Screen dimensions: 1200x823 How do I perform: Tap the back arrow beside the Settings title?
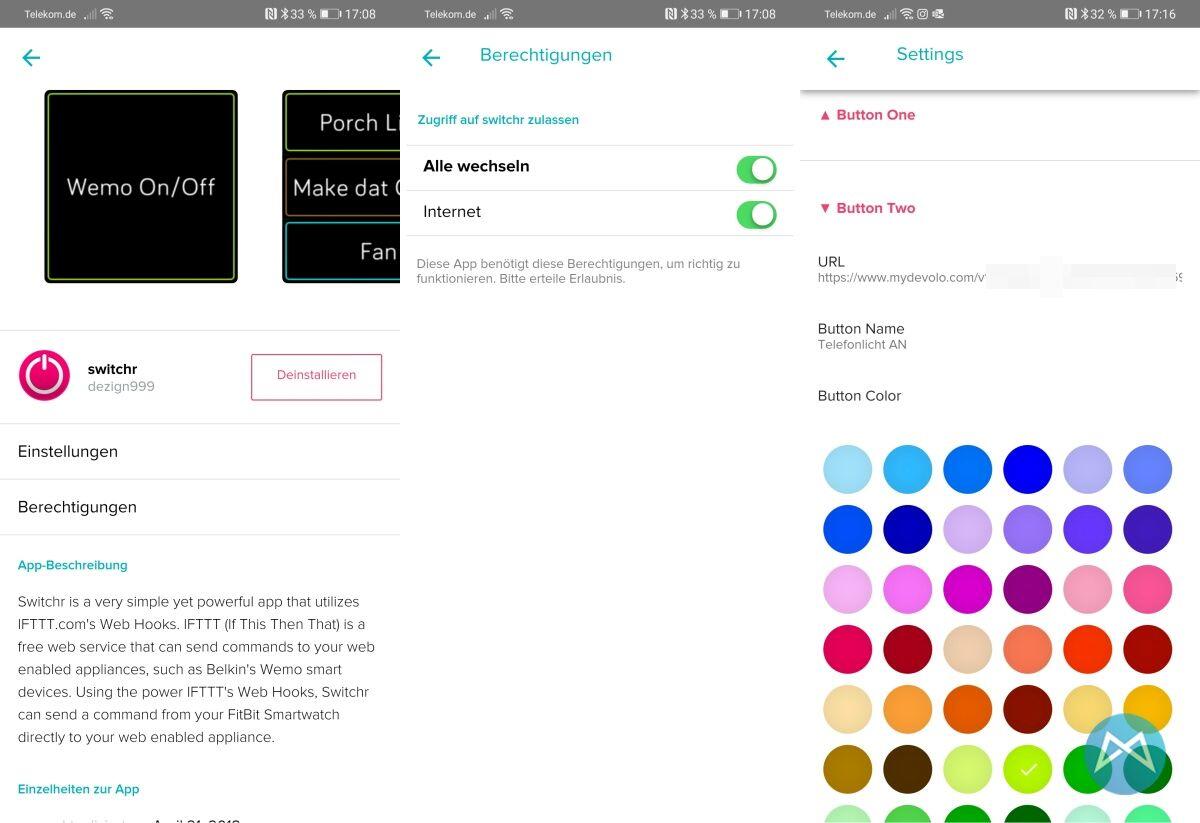[836, 59]
